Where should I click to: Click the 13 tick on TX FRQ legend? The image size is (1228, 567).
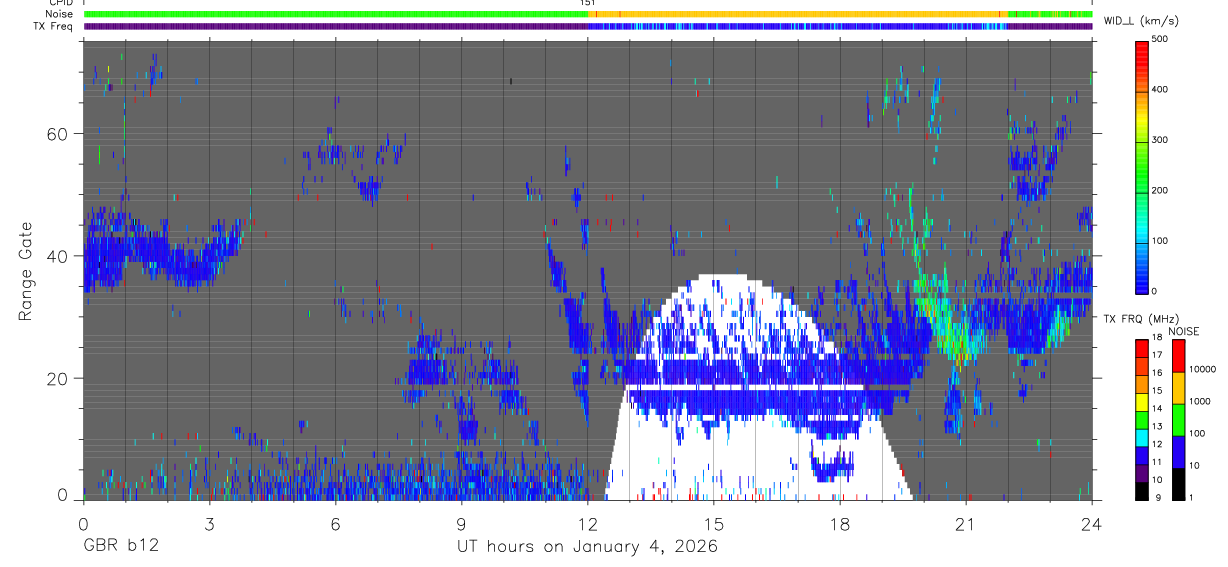[x=1157, y=426]
